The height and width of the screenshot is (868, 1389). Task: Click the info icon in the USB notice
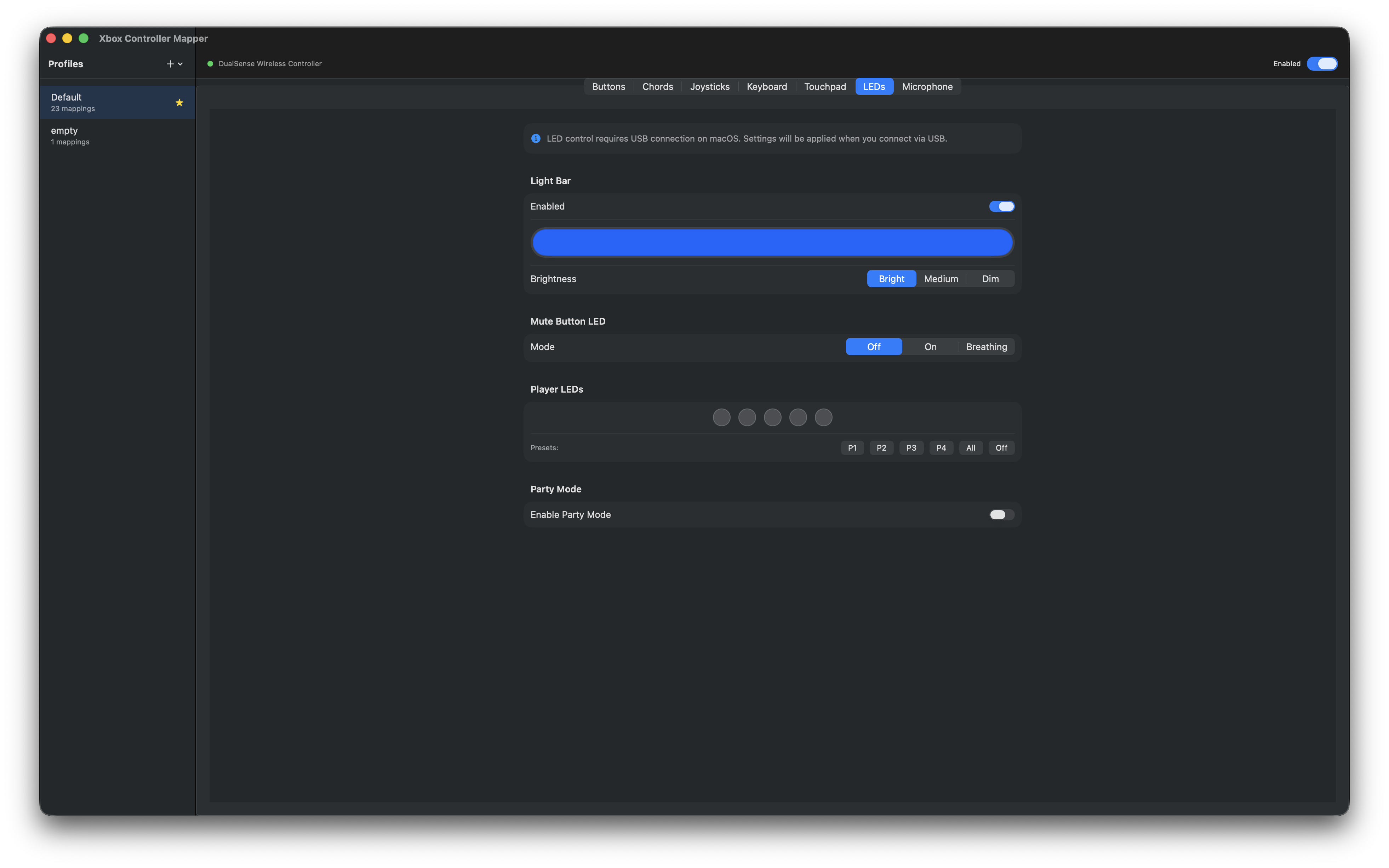[x=535, y=138]
